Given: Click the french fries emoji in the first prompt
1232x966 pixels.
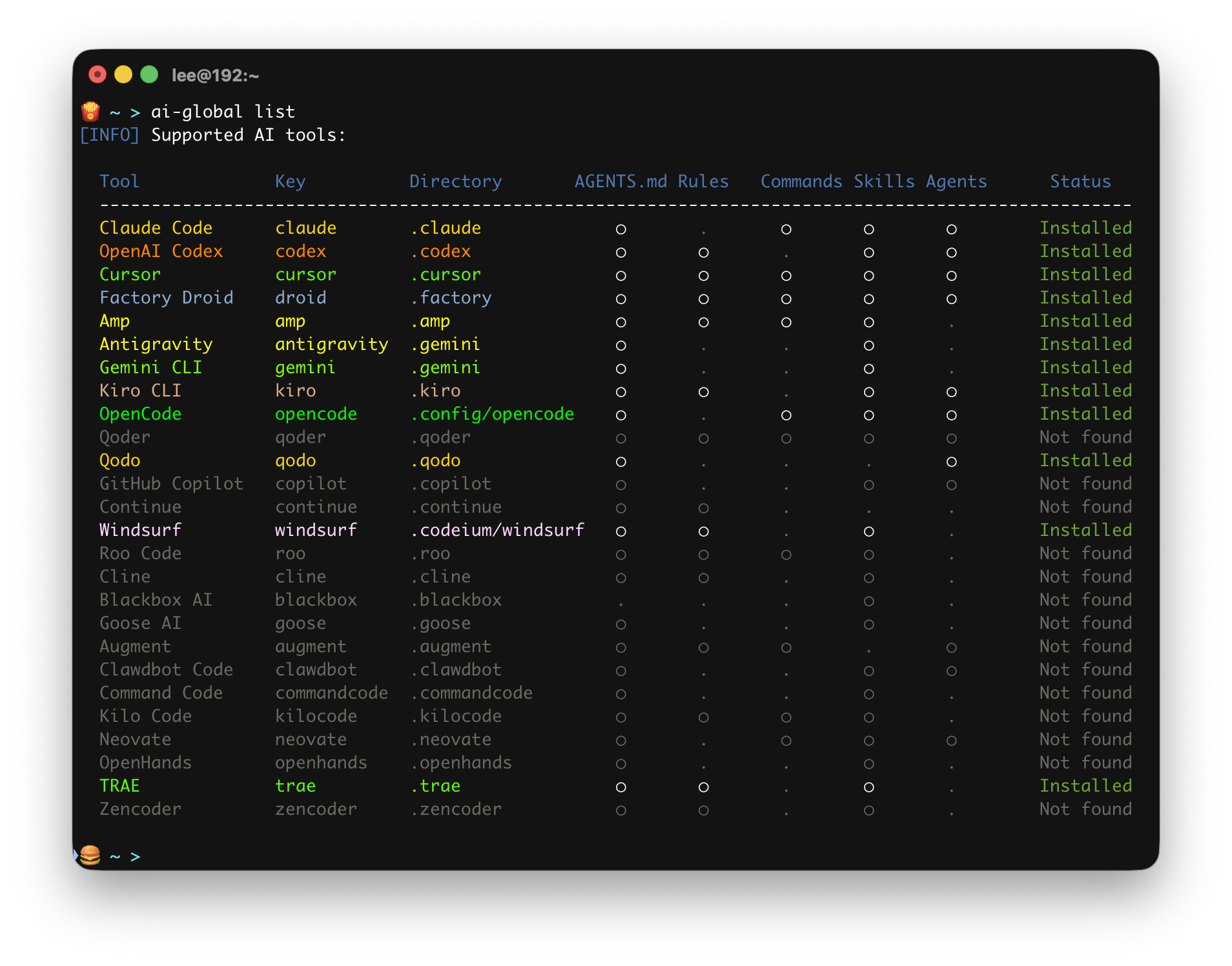Looking at the screenshot, I should pyautogui.click(x=90, y=112).
